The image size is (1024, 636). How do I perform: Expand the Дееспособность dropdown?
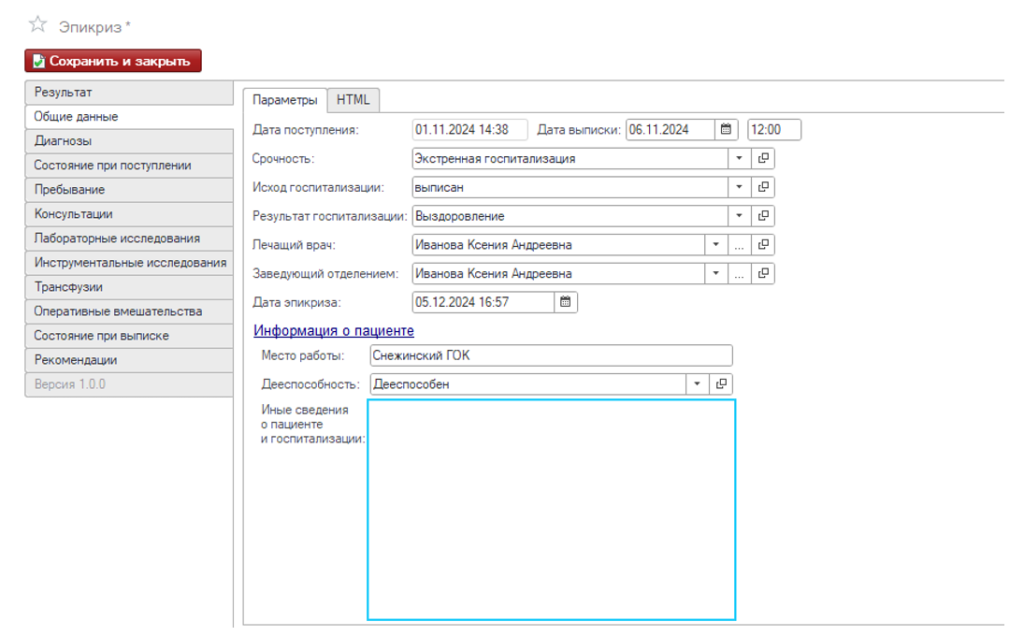point(697,385)
